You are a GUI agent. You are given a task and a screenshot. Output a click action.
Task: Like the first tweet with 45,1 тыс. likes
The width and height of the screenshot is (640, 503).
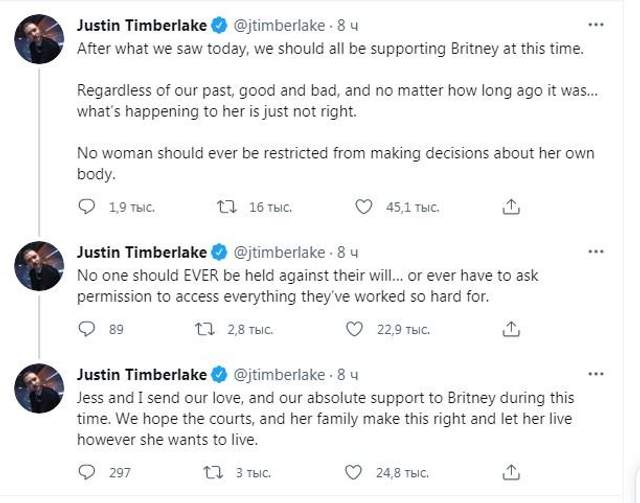click(x=364, y=207)
